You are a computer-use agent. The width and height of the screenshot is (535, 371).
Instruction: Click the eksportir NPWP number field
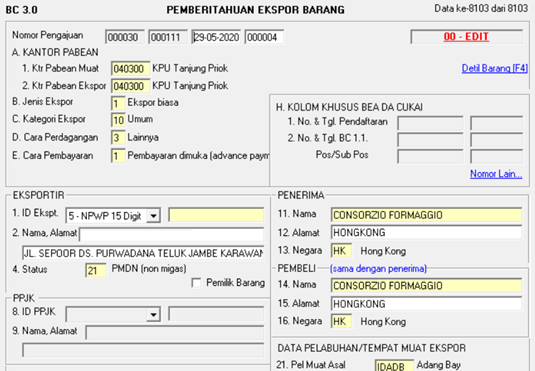[216, 215]
